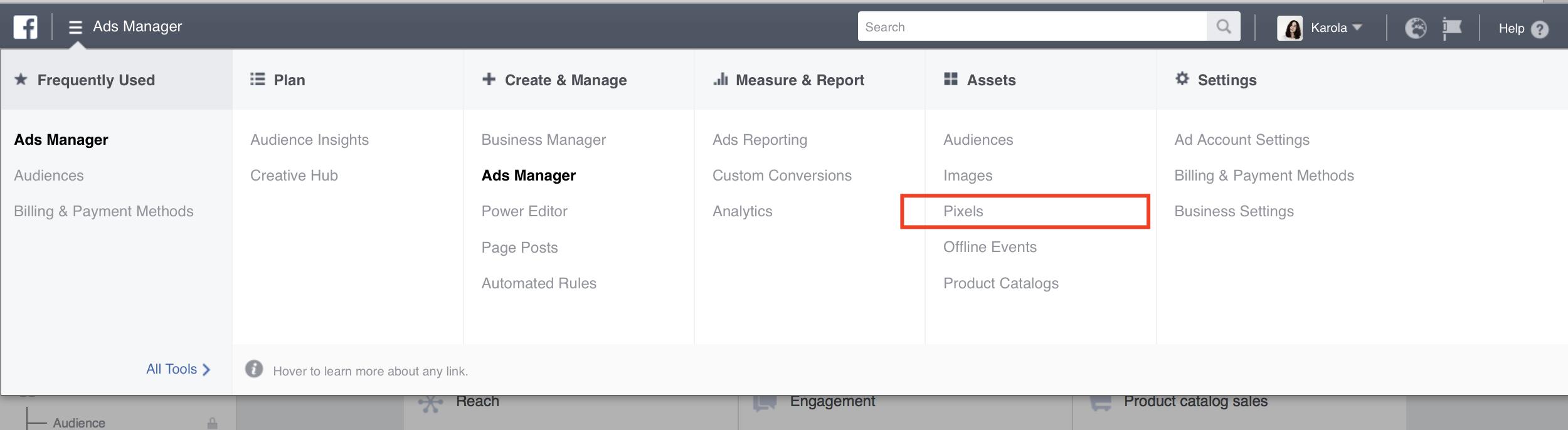Open the Karola account dropdown arrow
This screenshot has width=1568, height=430.
coord(1357,28)
